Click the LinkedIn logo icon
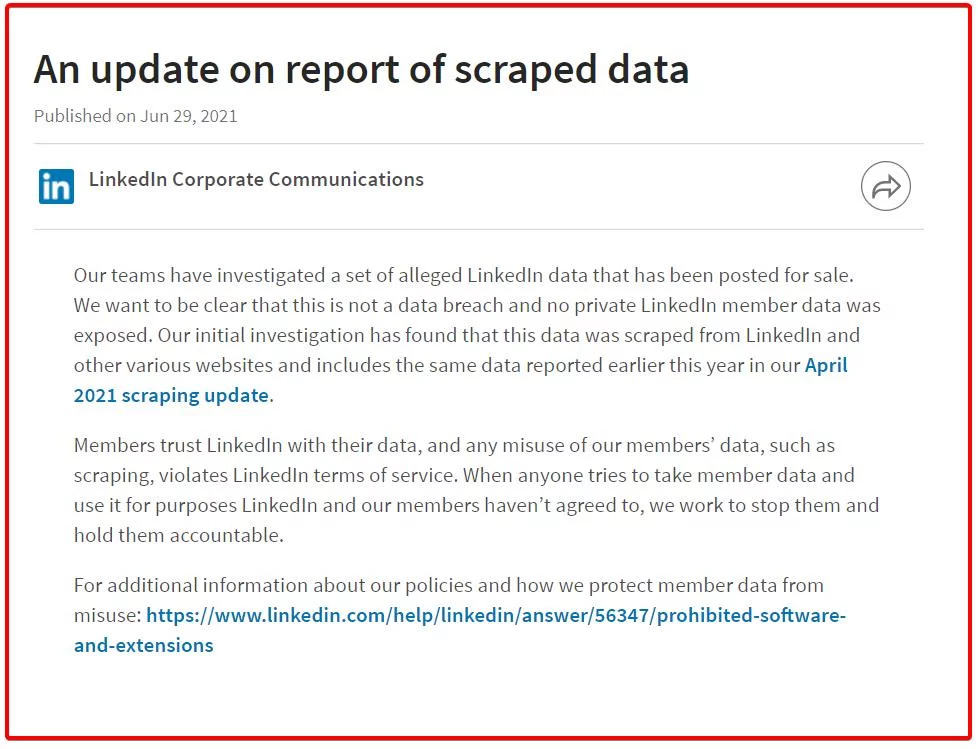This screenshot has width=978, height=749. (x=56, y=187)
